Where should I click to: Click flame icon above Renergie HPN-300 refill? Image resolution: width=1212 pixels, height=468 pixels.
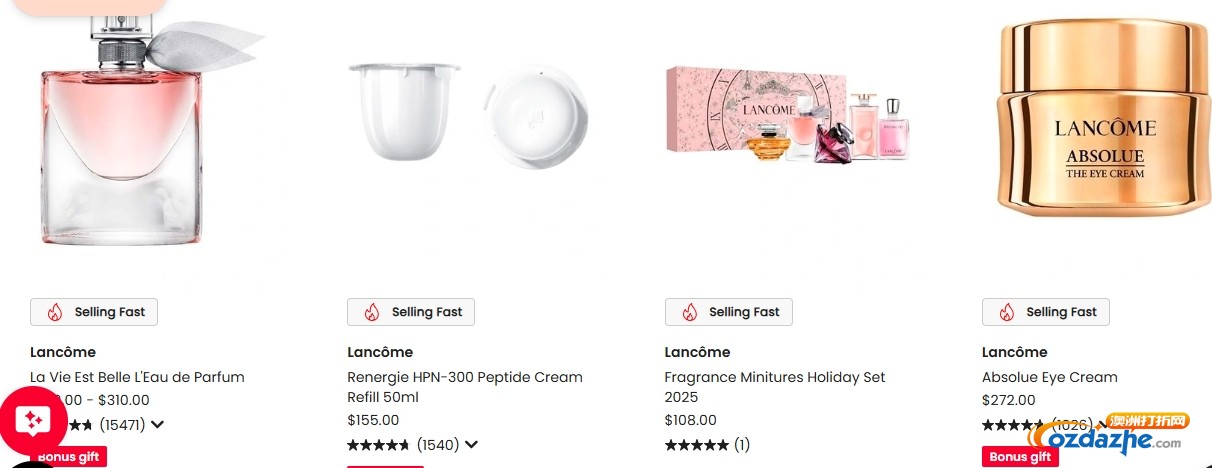pos(371,312)
